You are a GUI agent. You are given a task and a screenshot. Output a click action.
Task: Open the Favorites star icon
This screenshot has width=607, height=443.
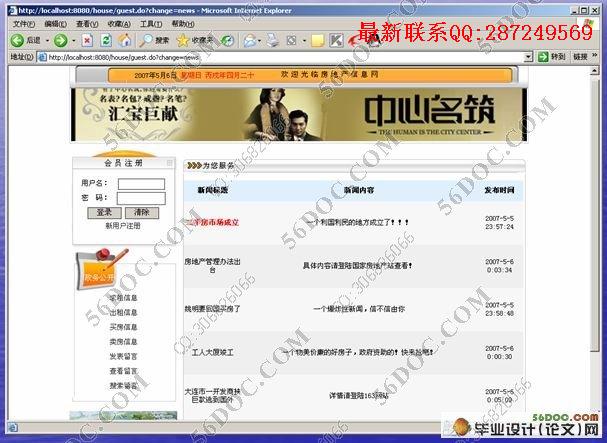point(183,40)
